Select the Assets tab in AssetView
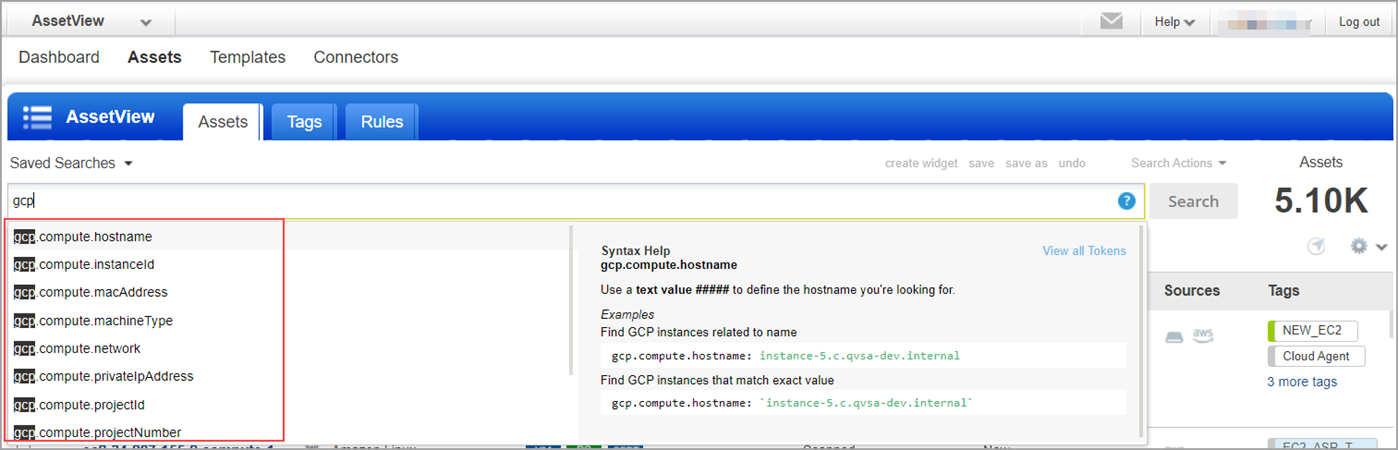This screenshot has width=1398, height=450. [222, 122]
